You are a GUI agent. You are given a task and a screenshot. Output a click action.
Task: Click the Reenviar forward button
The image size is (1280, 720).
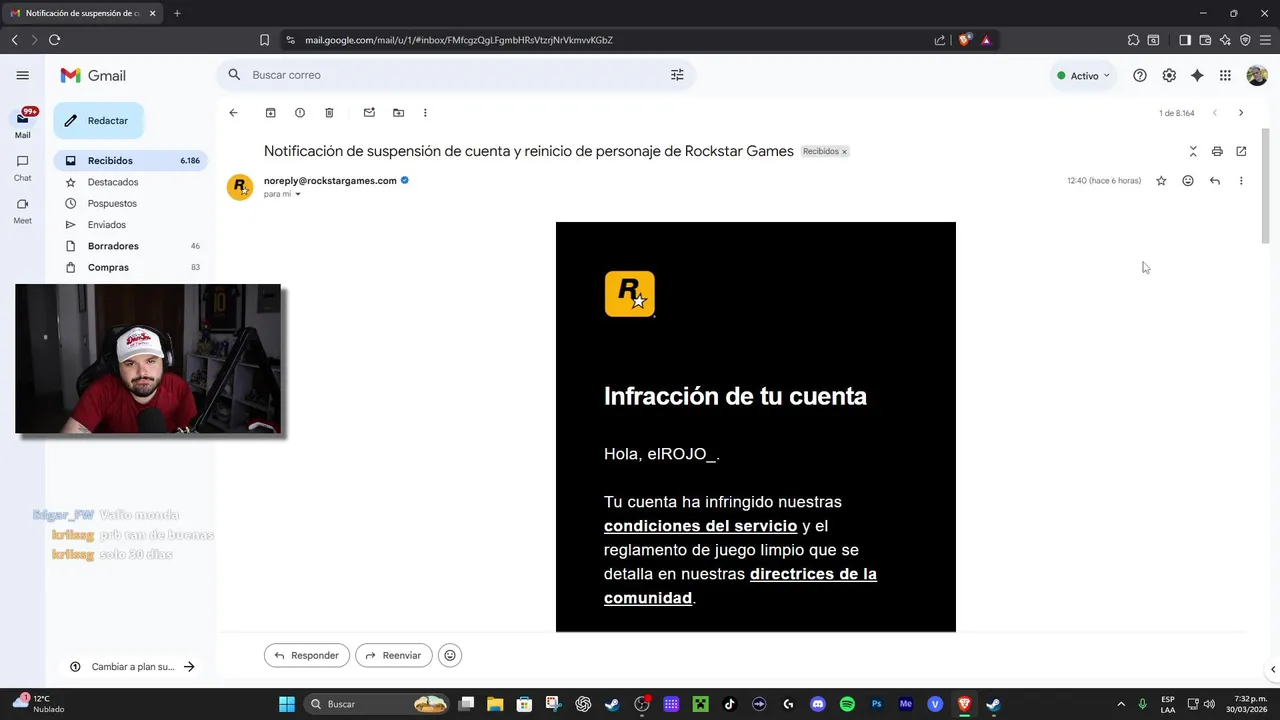(x=394, y=655)
